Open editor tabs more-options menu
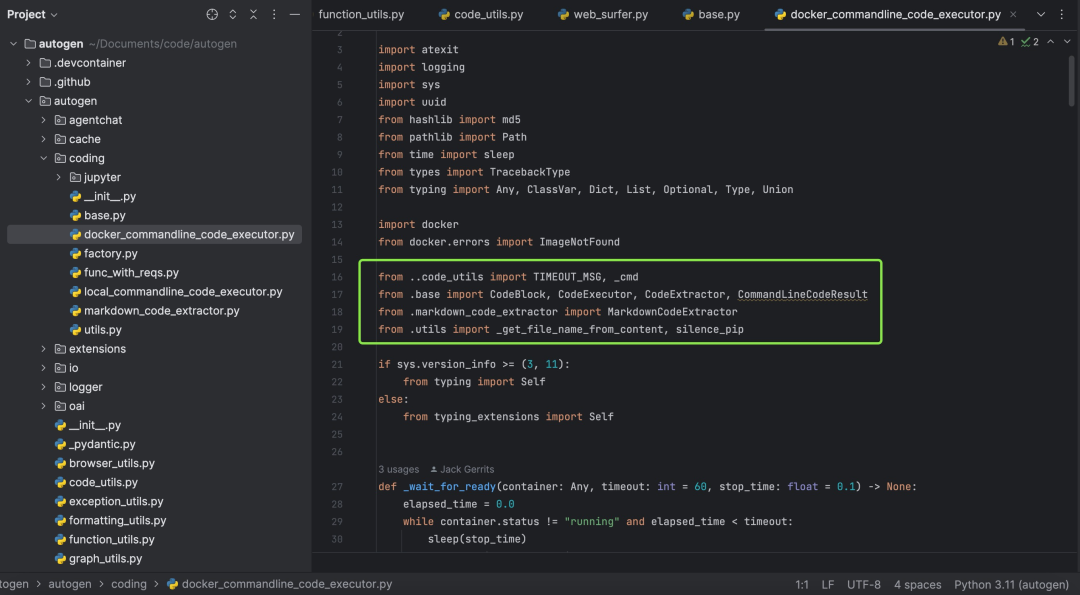Screen dimensions: 1080x595 (1062, 15)
